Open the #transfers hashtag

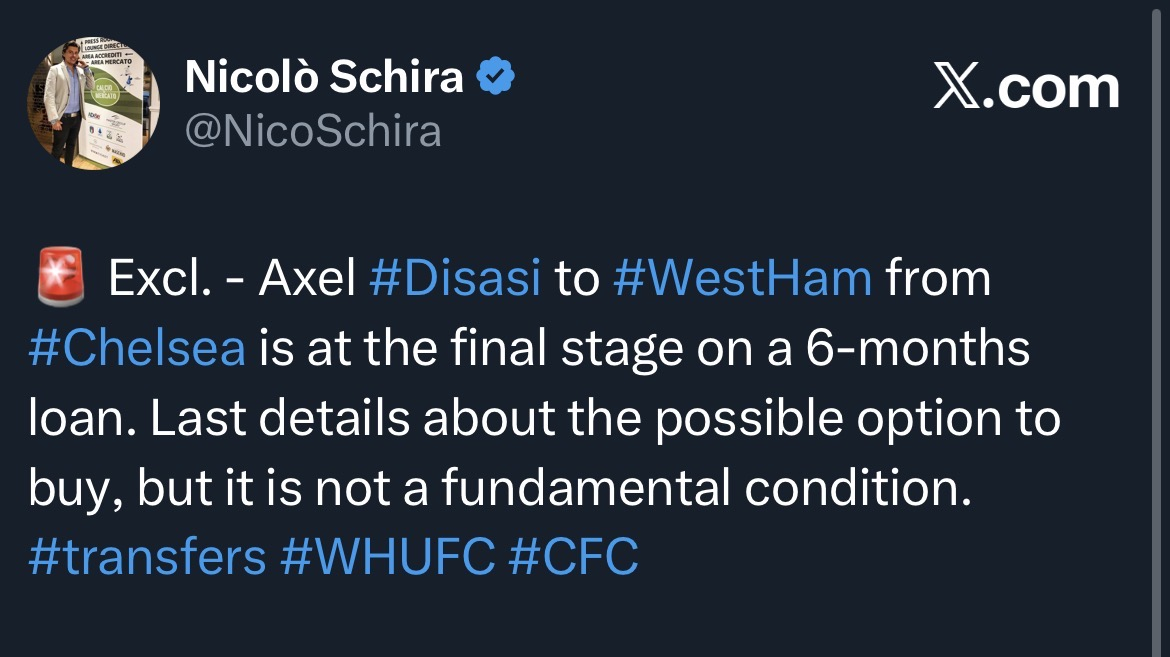click(147, 557)
